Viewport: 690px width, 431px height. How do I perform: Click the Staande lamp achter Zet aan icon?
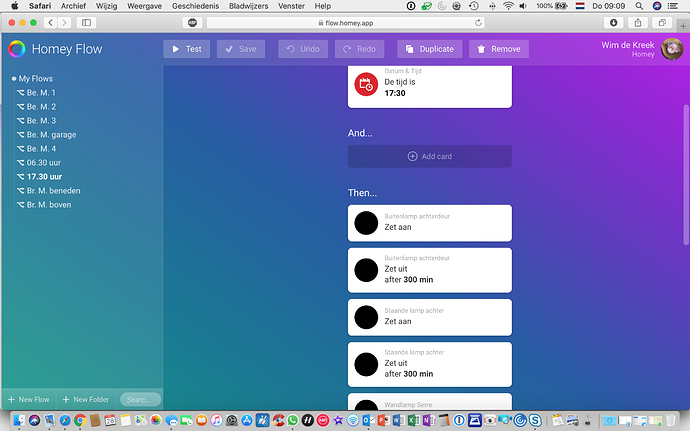click(x=366, y=317)
